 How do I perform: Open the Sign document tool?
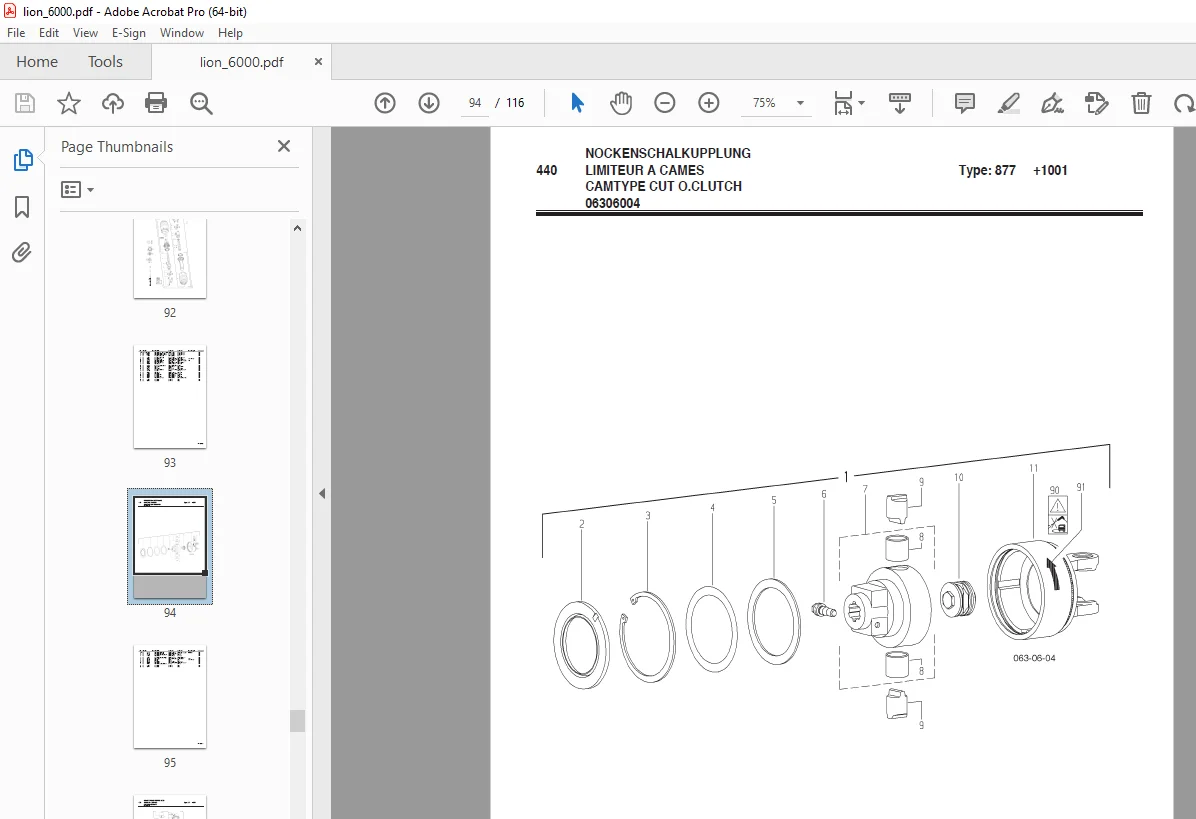tap(1053, 103)
